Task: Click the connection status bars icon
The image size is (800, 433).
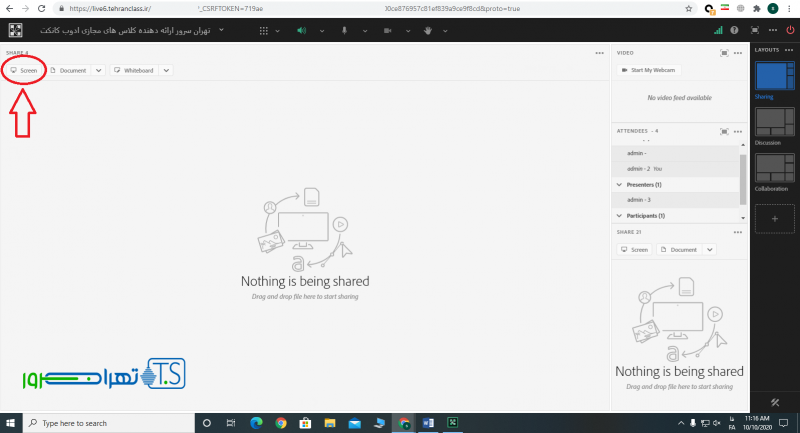Action: (718, 30)
